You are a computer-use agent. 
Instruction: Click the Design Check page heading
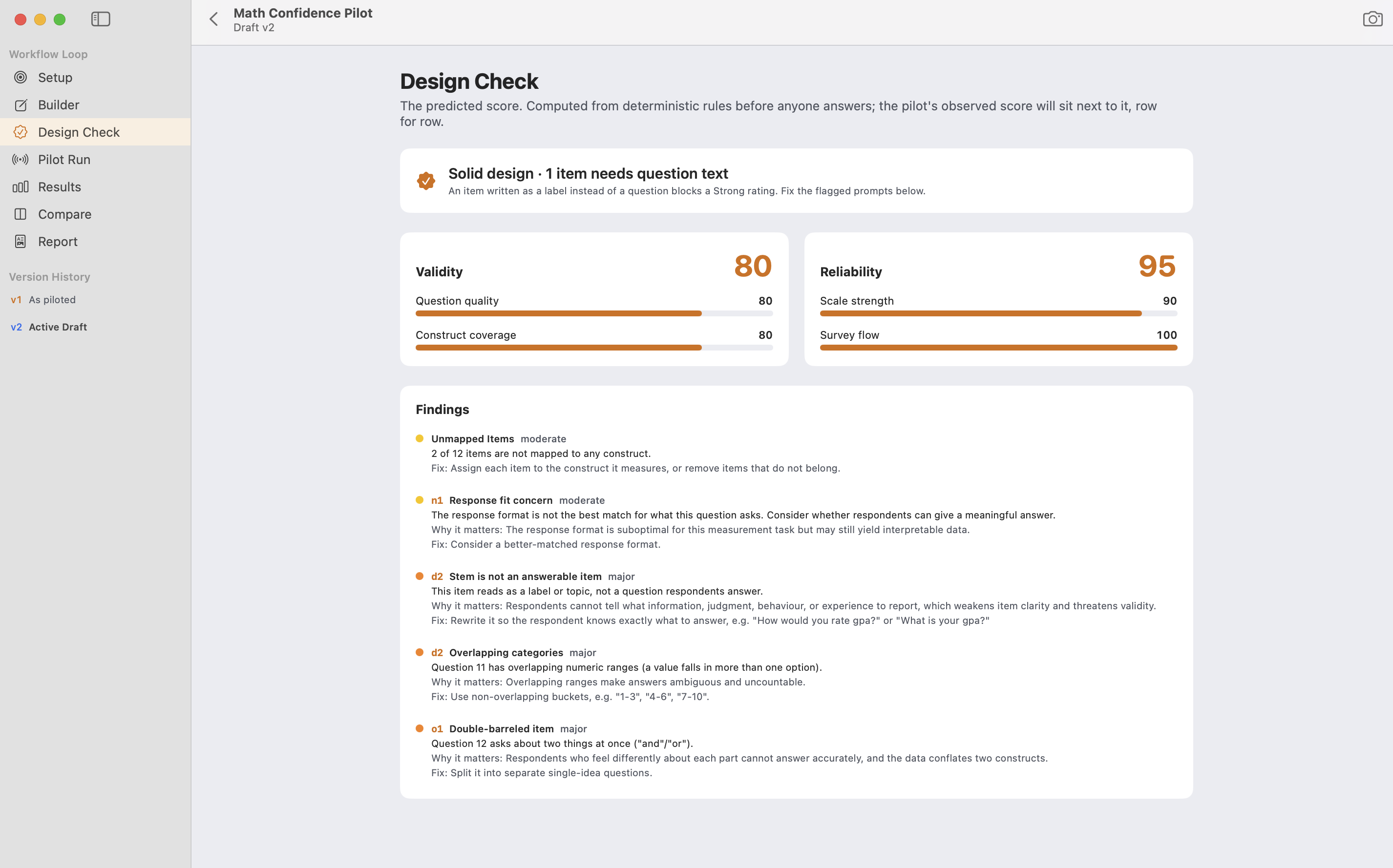click(x=469, y=82)
